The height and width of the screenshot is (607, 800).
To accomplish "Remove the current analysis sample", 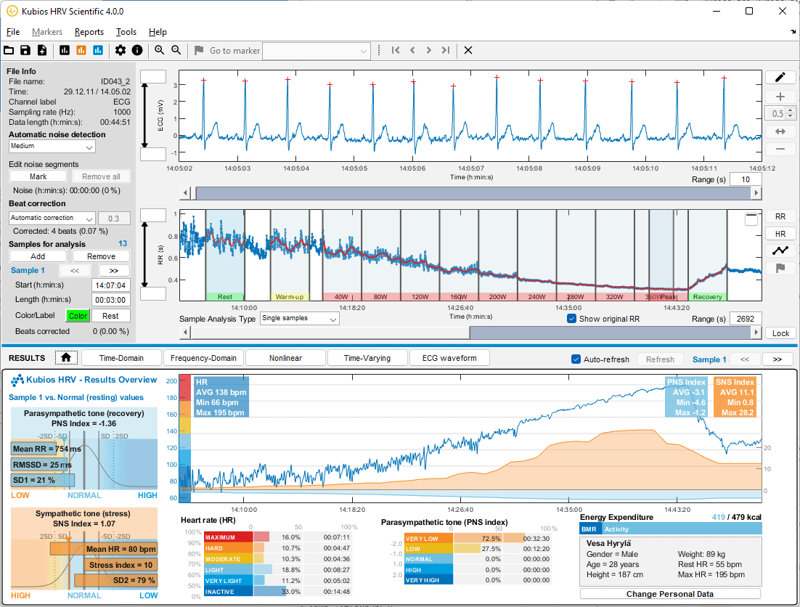I will point(101,256).
